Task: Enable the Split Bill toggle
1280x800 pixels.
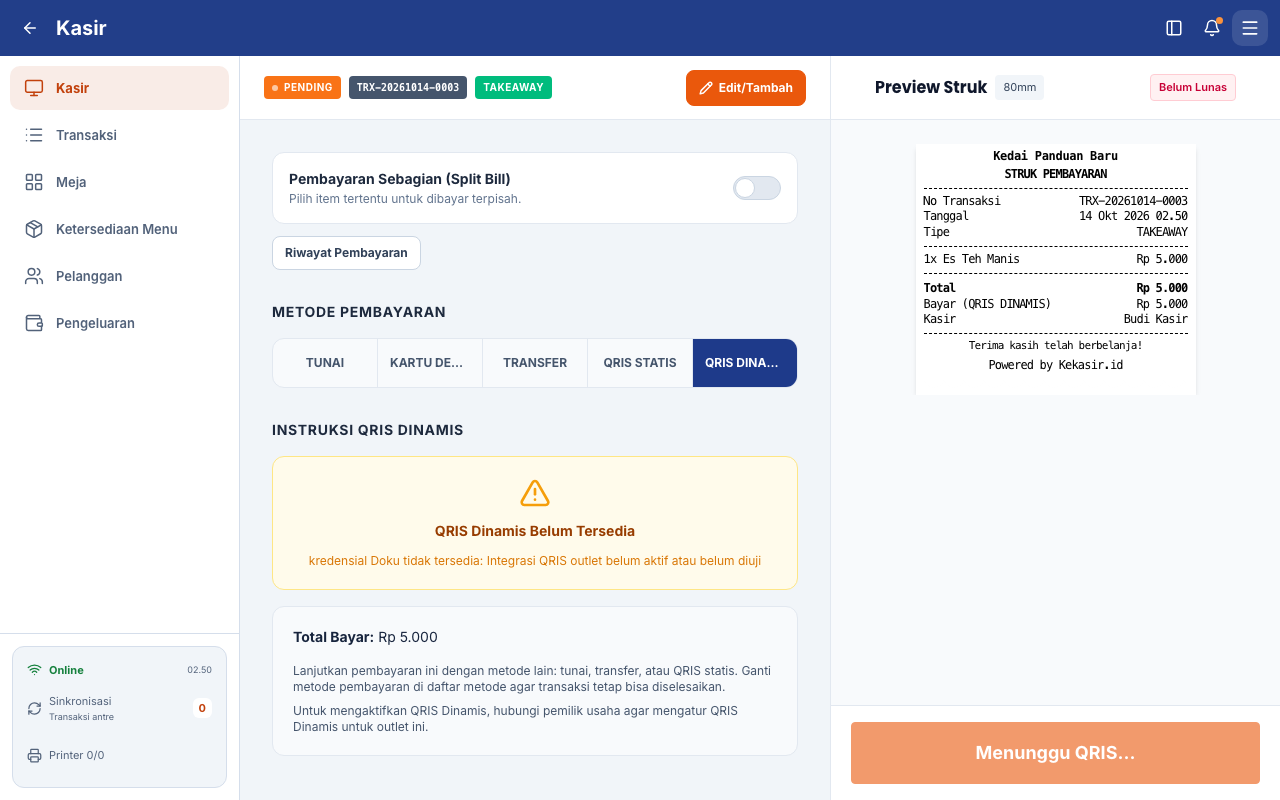Action: 757,188
